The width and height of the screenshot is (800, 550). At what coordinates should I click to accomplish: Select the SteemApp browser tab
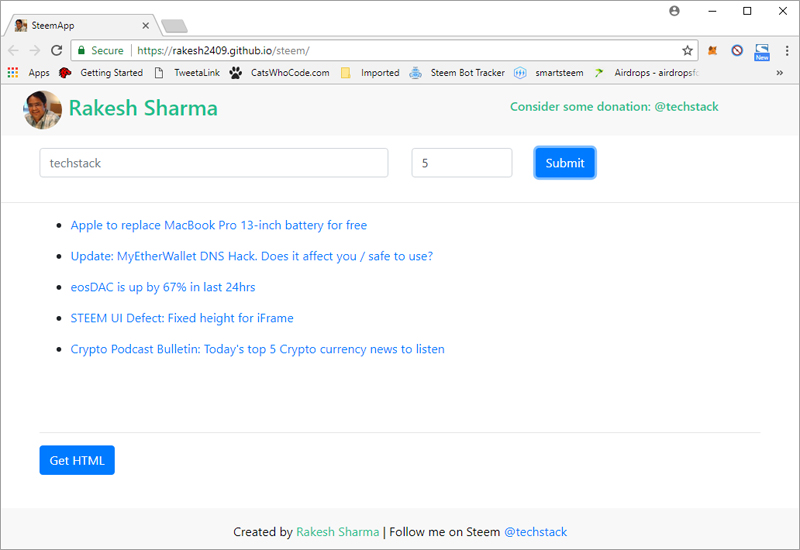[x=82, y=26]
